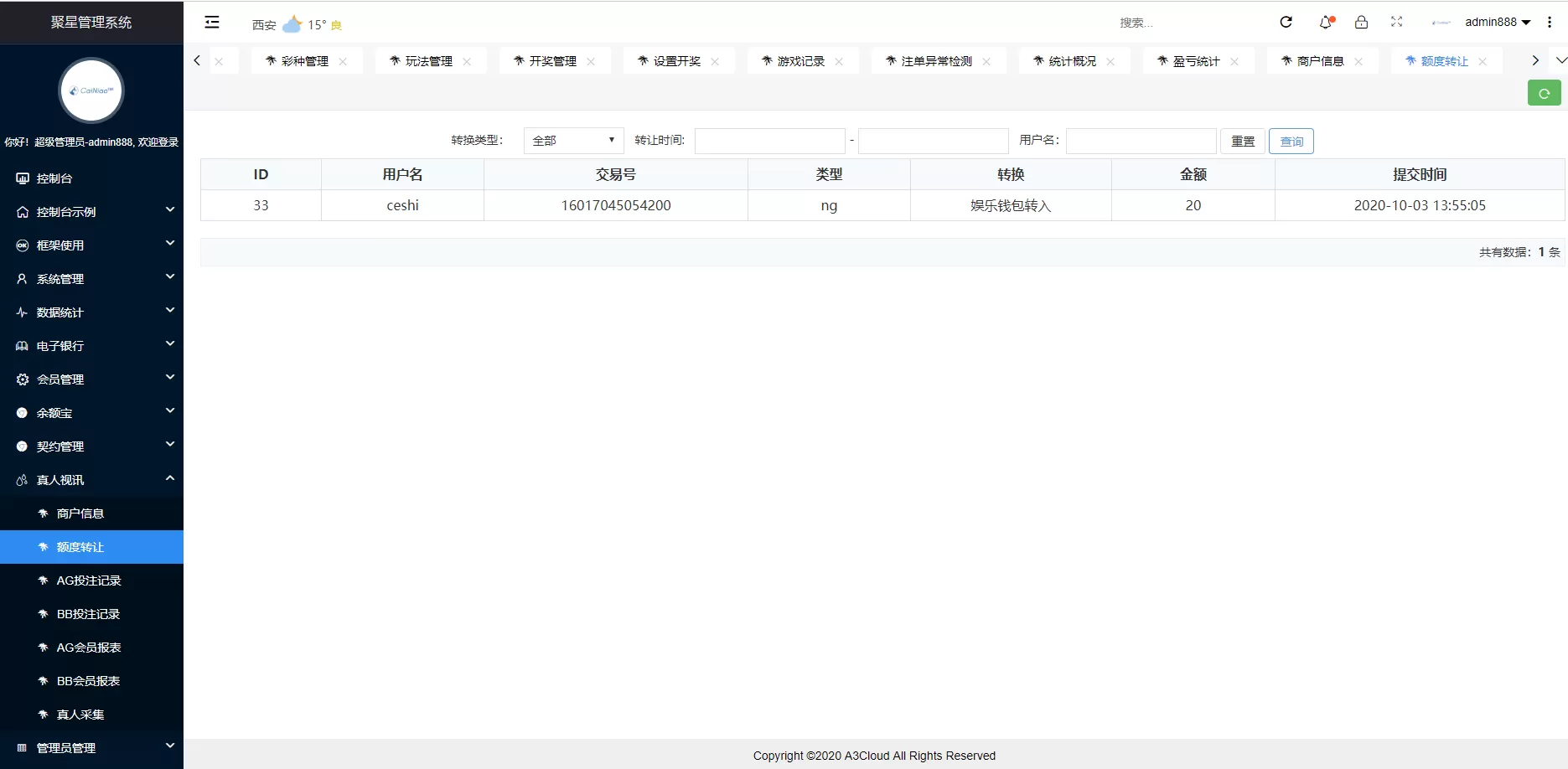Click the 查询 query button

pos(1291,141)
